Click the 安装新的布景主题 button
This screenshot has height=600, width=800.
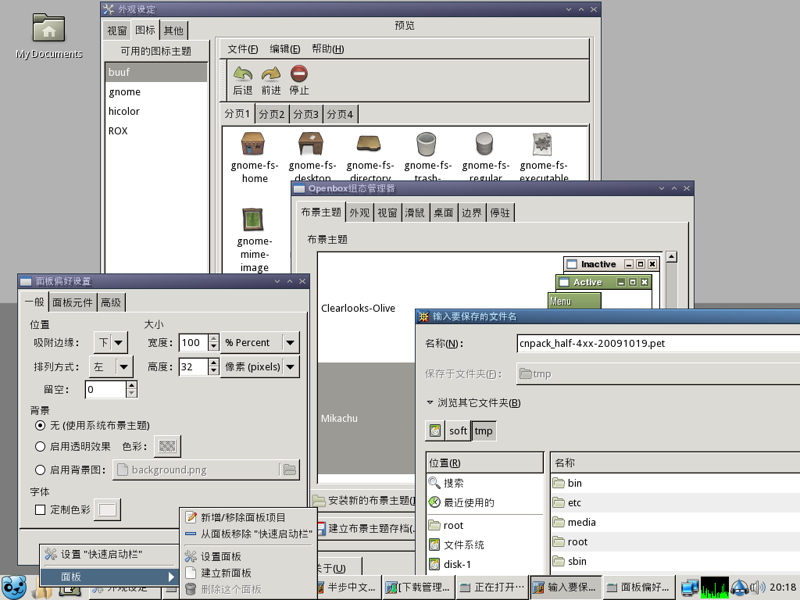point(362,501)
